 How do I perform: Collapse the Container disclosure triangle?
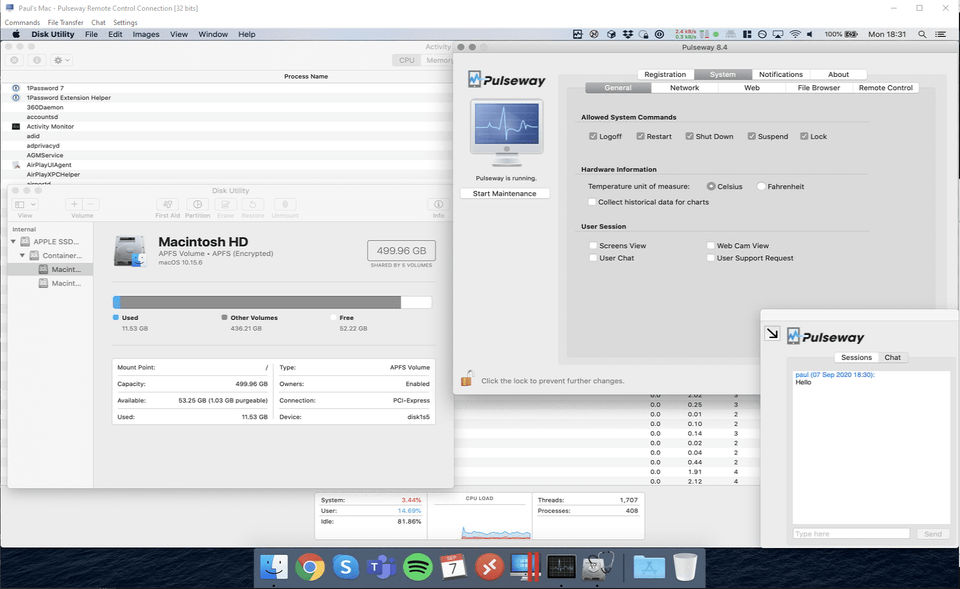[23, 255]
